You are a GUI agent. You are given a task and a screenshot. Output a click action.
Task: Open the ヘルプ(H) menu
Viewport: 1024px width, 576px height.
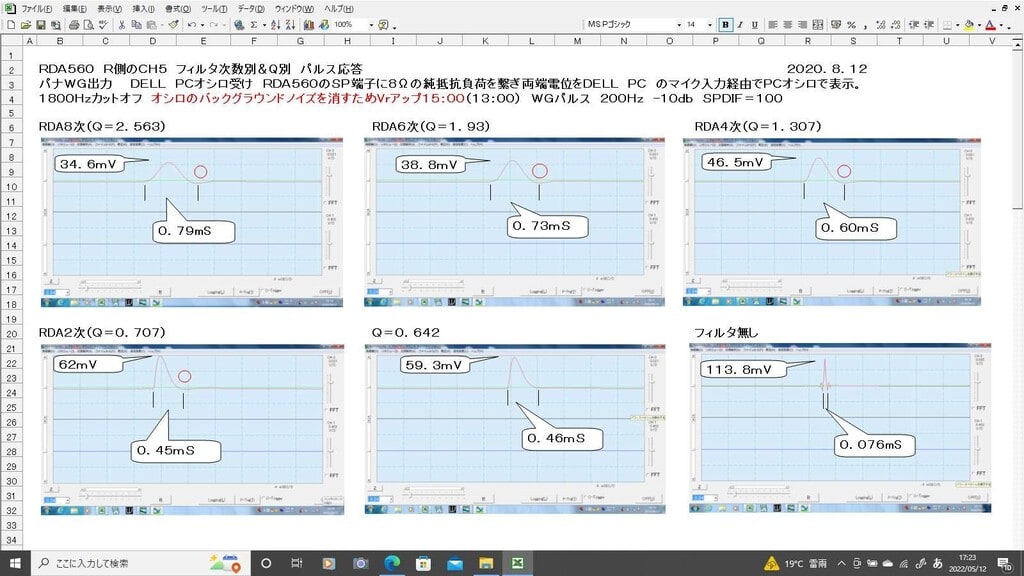339,8
